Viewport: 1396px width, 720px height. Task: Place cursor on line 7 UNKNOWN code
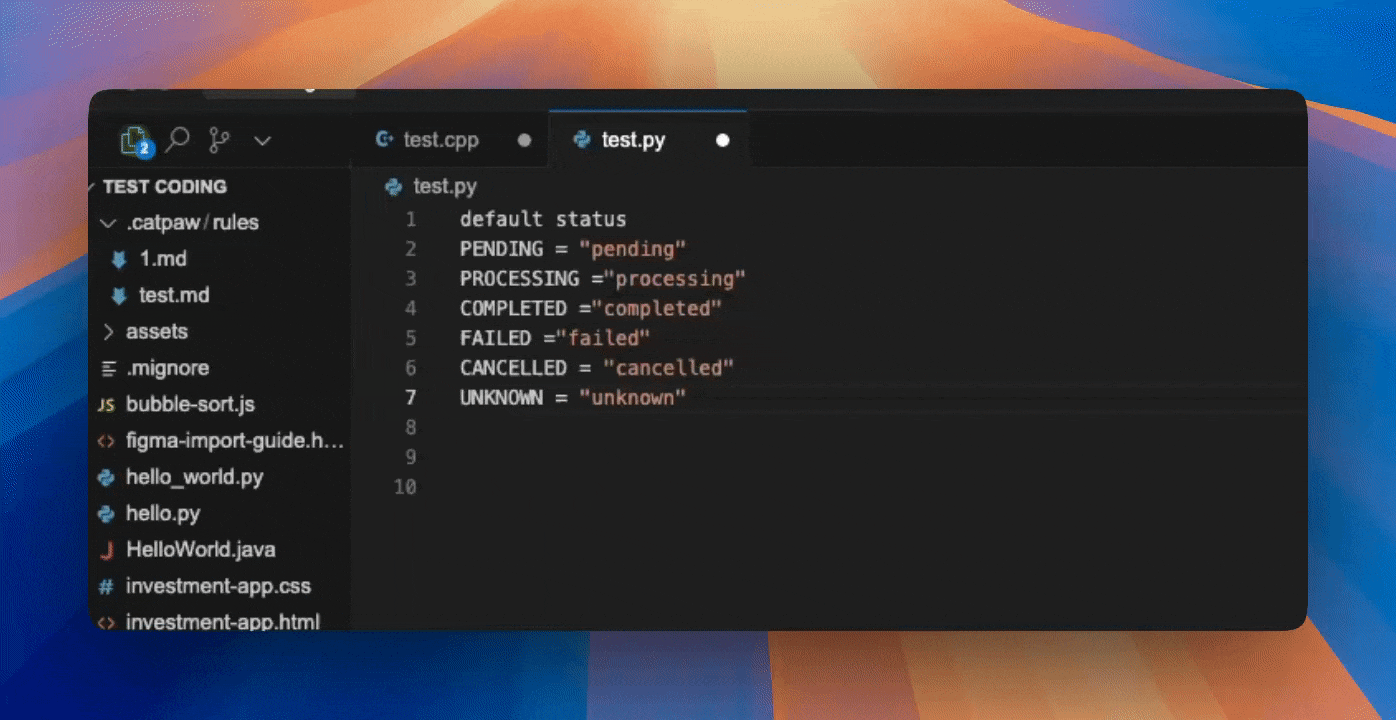[572, 397]
